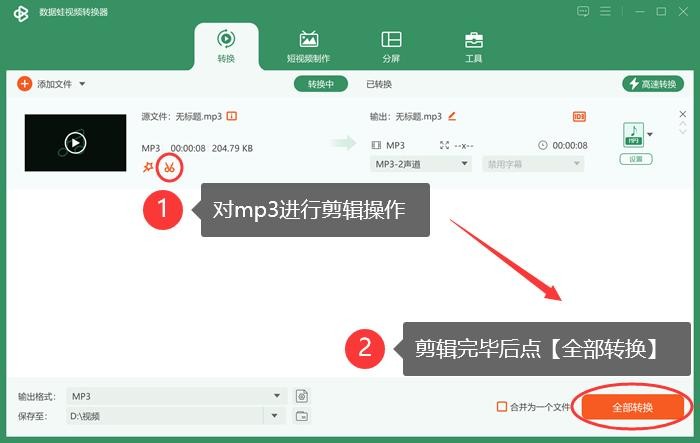Open the save folder browse icon
The height and width of the screenshot is (443, 700).
click(301, 416)
